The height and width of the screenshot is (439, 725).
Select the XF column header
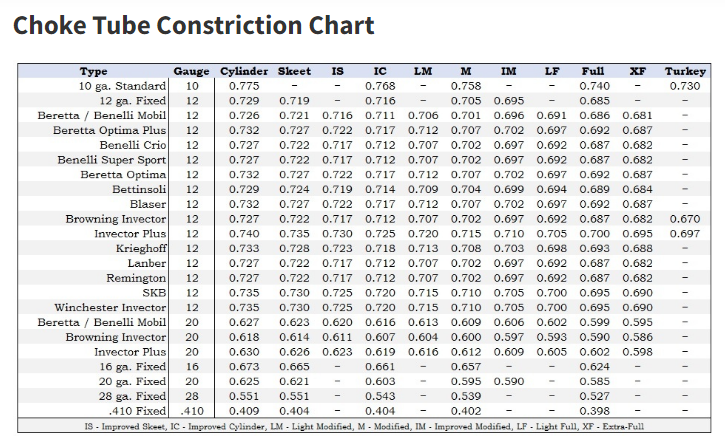point(637,72)
